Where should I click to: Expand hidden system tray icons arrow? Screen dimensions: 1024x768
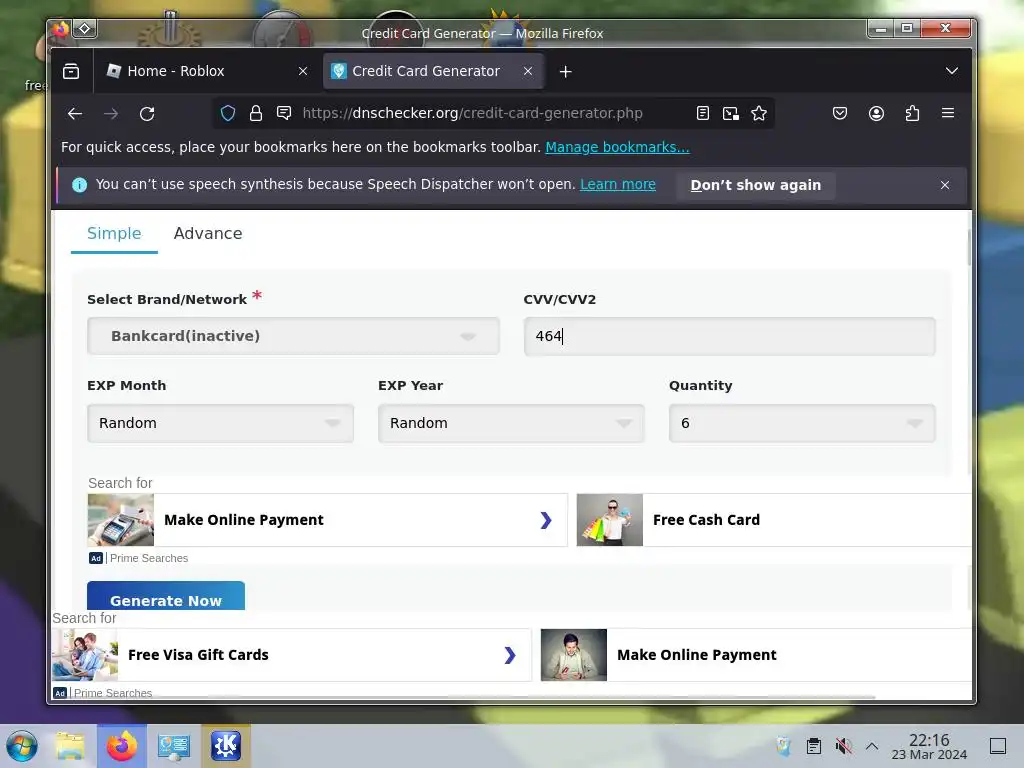point(872,746)
